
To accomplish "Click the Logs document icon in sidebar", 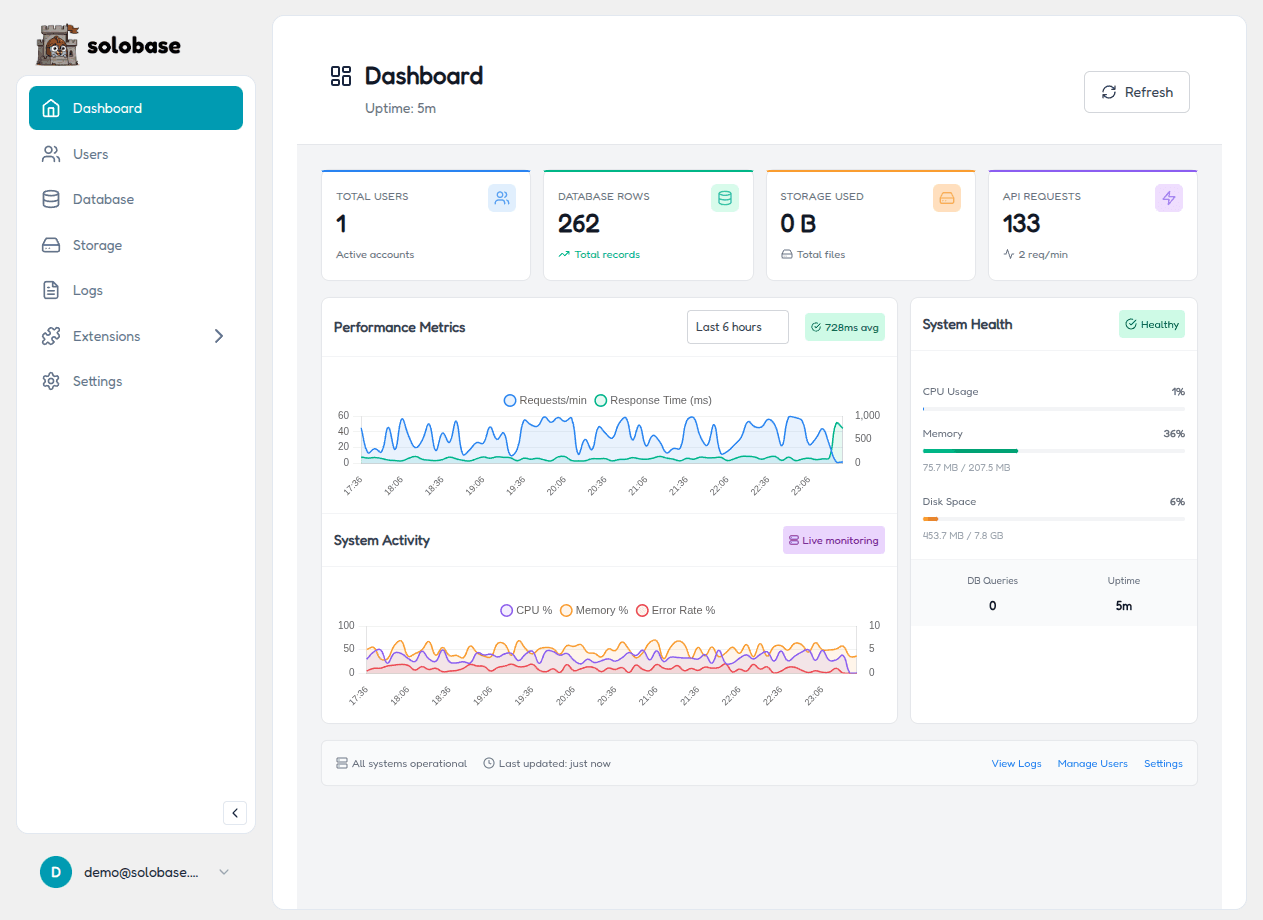I will click(51, 290).
